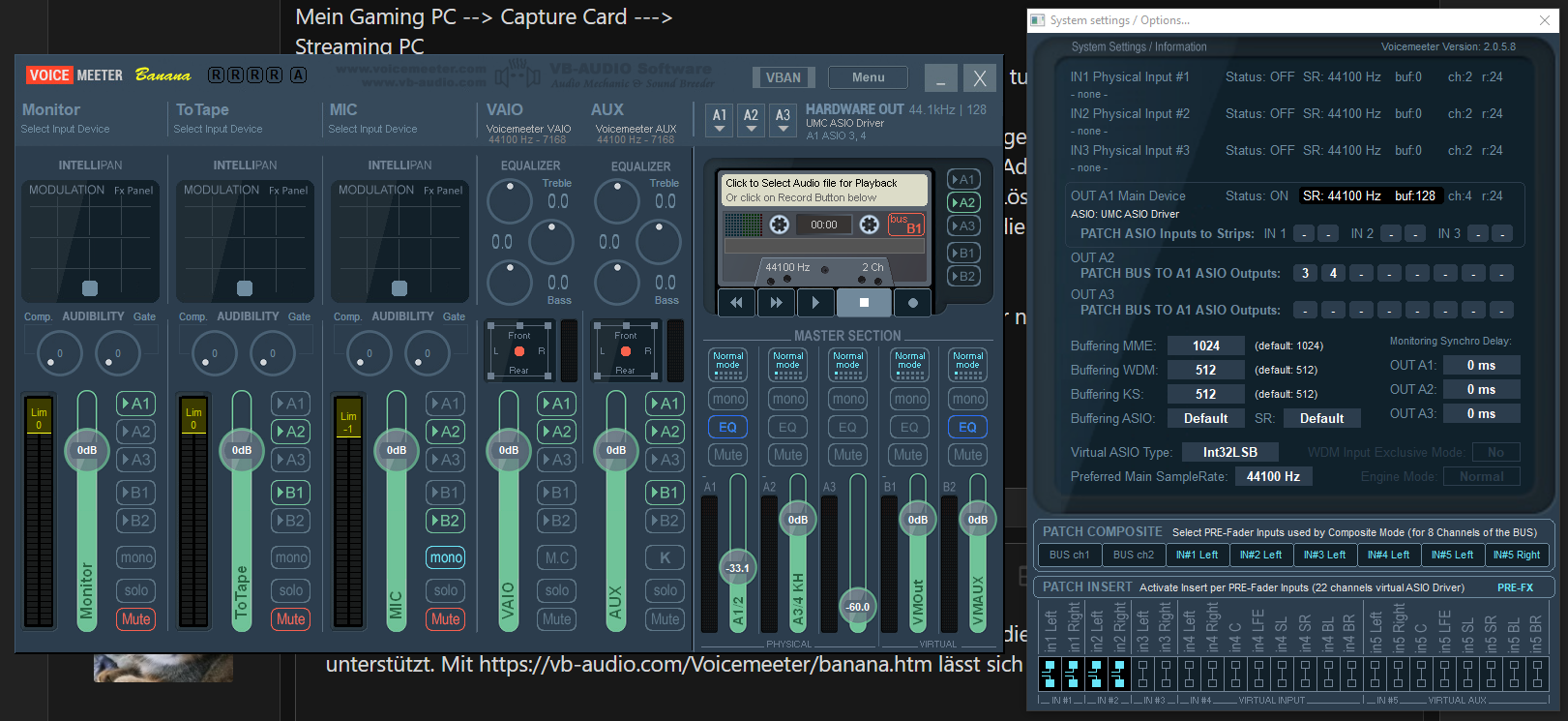Open hardware out A1 device dropdown
This screenshot has height=721, width=1568.
719,119
